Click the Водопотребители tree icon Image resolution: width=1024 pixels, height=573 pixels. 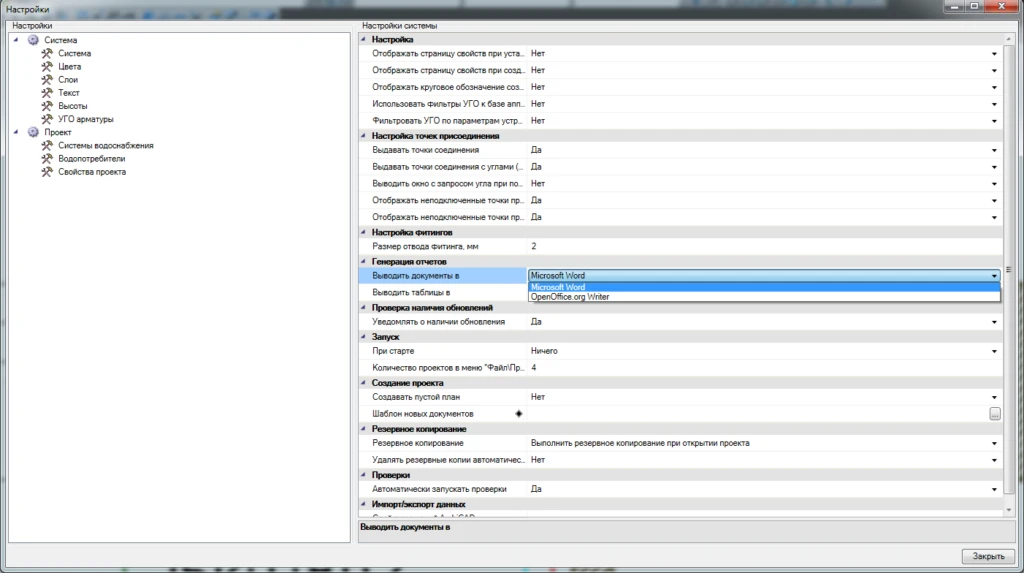(x=47, y=158)
